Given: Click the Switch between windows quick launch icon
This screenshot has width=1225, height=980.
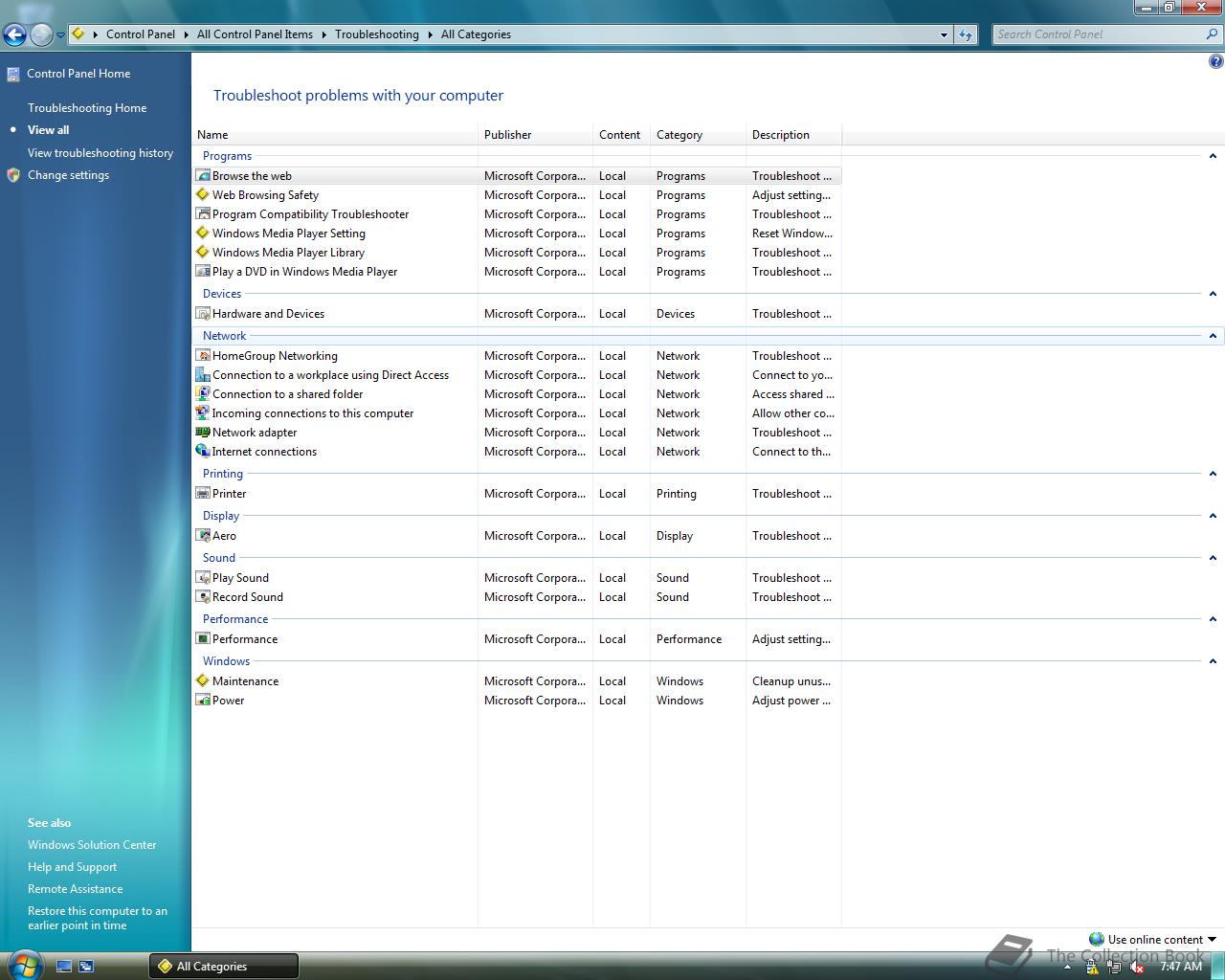Looking at the screenshot, I should 86,967.
